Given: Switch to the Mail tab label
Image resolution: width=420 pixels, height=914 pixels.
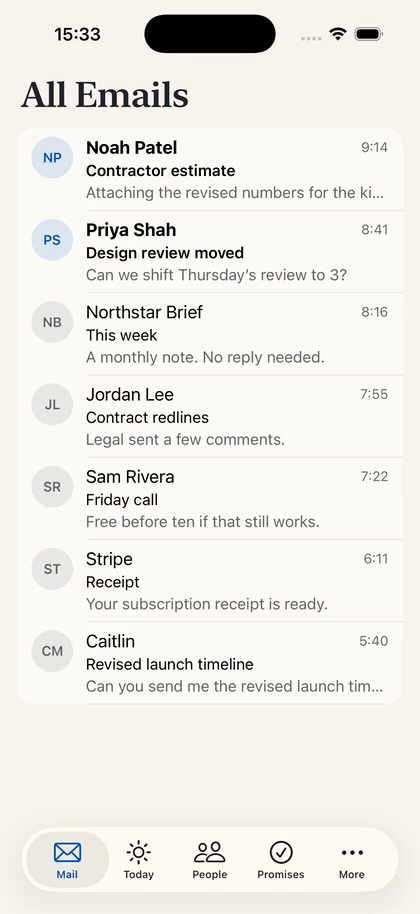Looking at the screenshot, I should coord(67,874).
